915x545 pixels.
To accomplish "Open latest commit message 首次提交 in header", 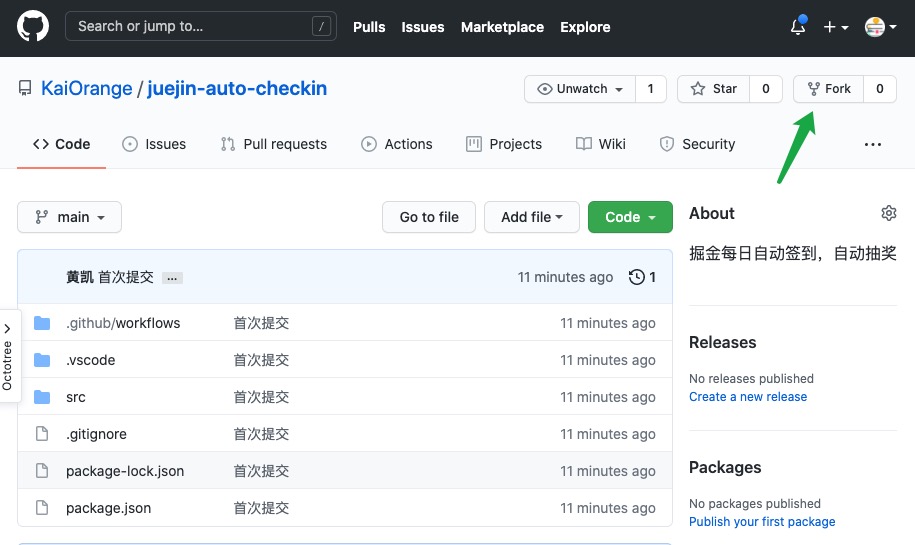I will click(x=125, y=277).
